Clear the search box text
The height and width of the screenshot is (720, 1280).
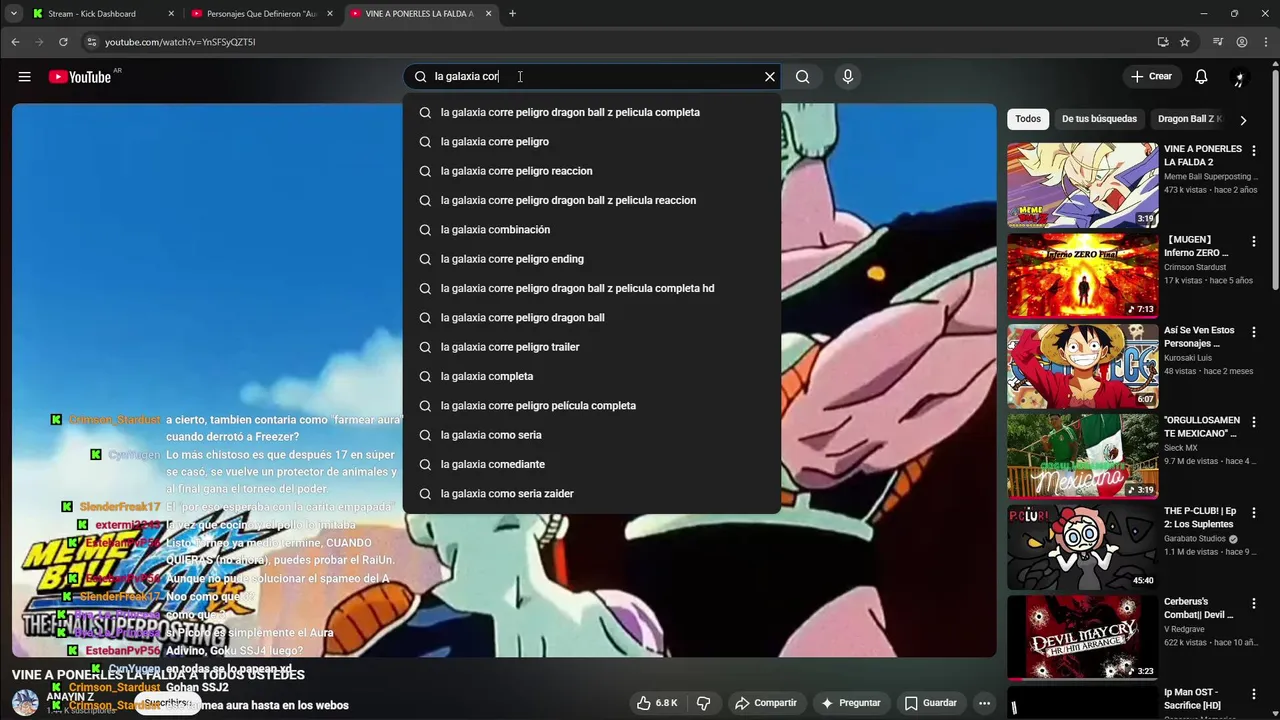pos(770,77)
